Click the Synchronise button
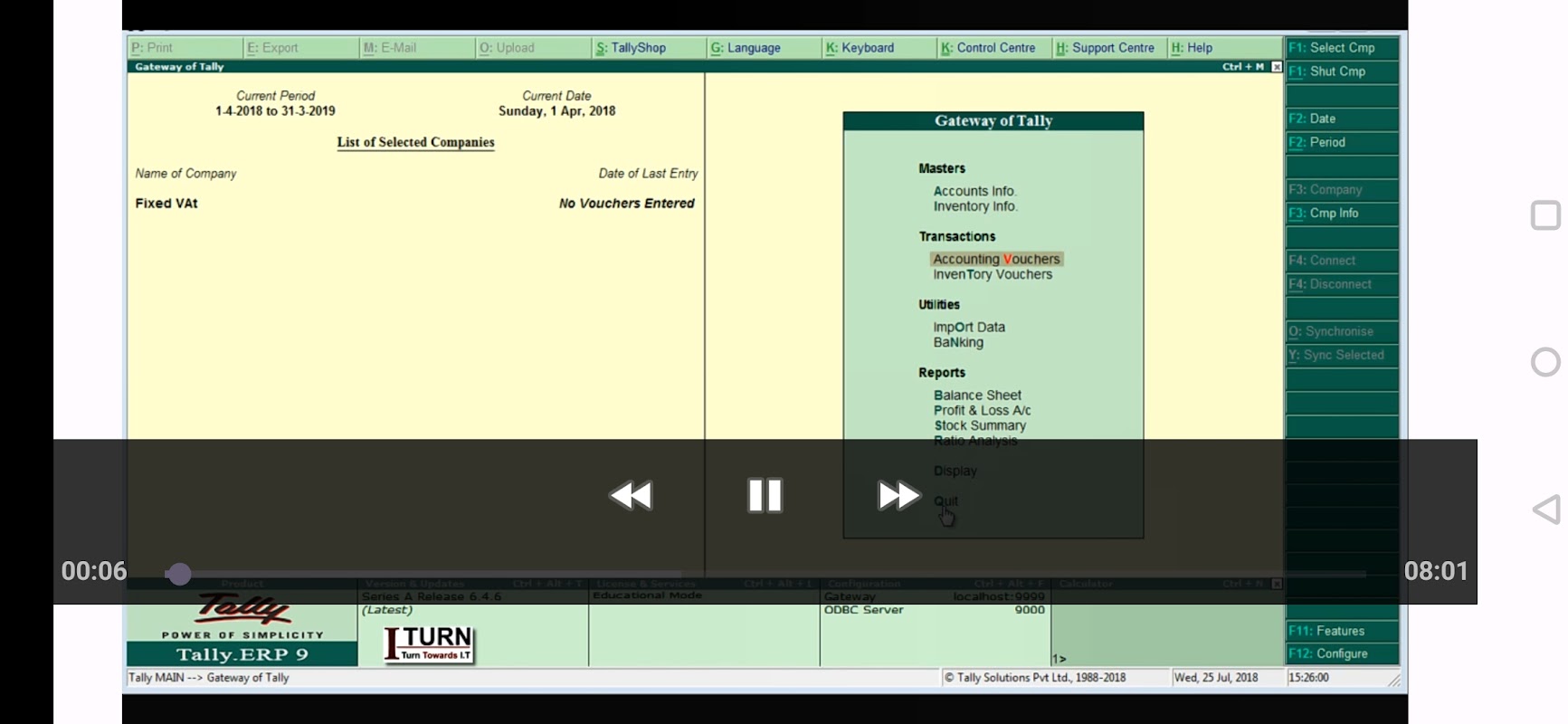1568x724 pixels. pos(1343,332)
